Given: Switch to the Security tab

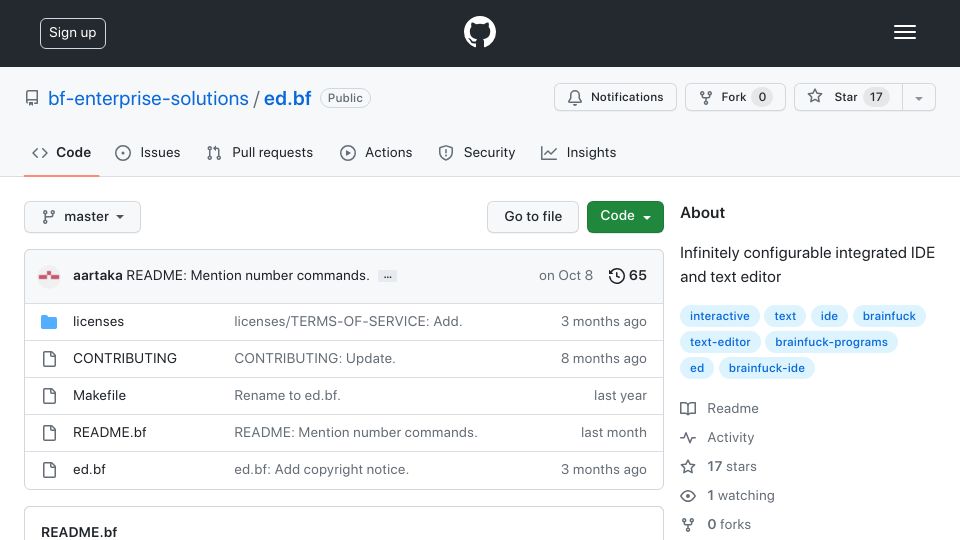Looking at the screenshot, I should (476, 152).
